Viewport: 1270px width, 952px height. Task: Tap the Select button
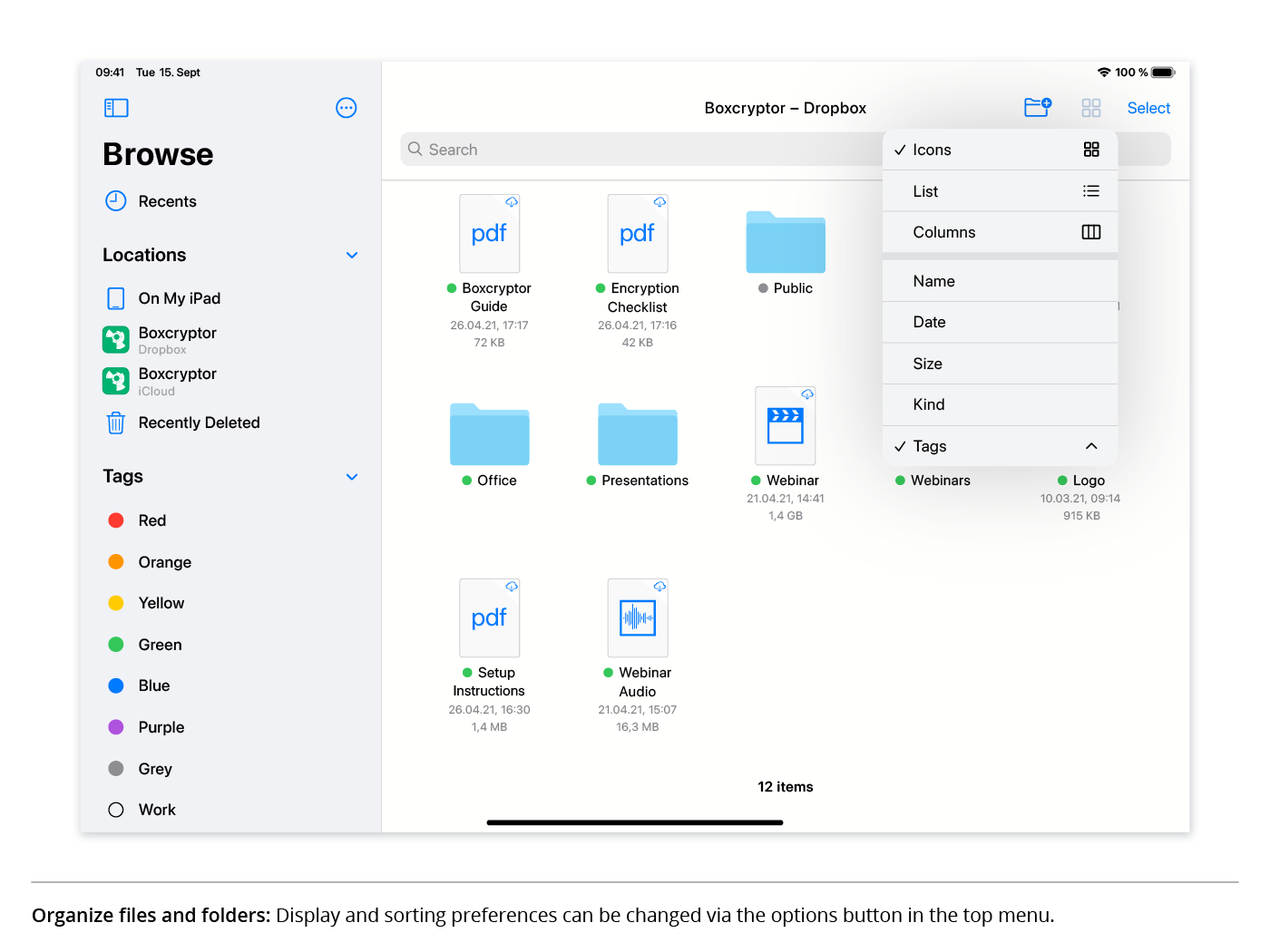[x=1148, y=108]
